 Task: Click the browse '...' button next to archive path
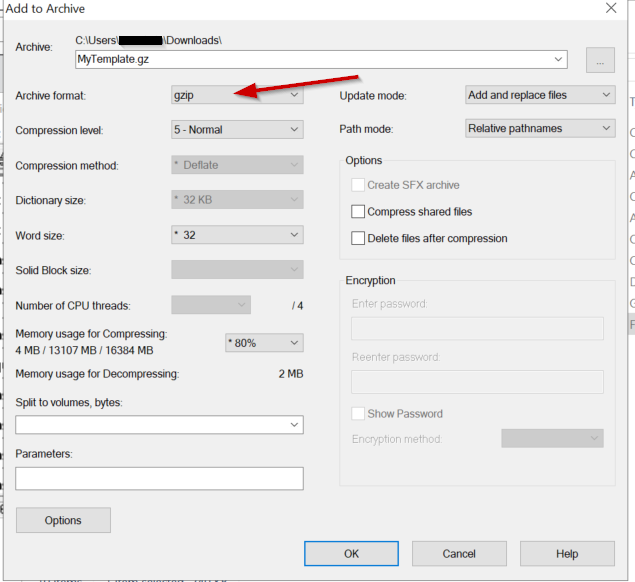pyautogui.click(x=600, y=60)
